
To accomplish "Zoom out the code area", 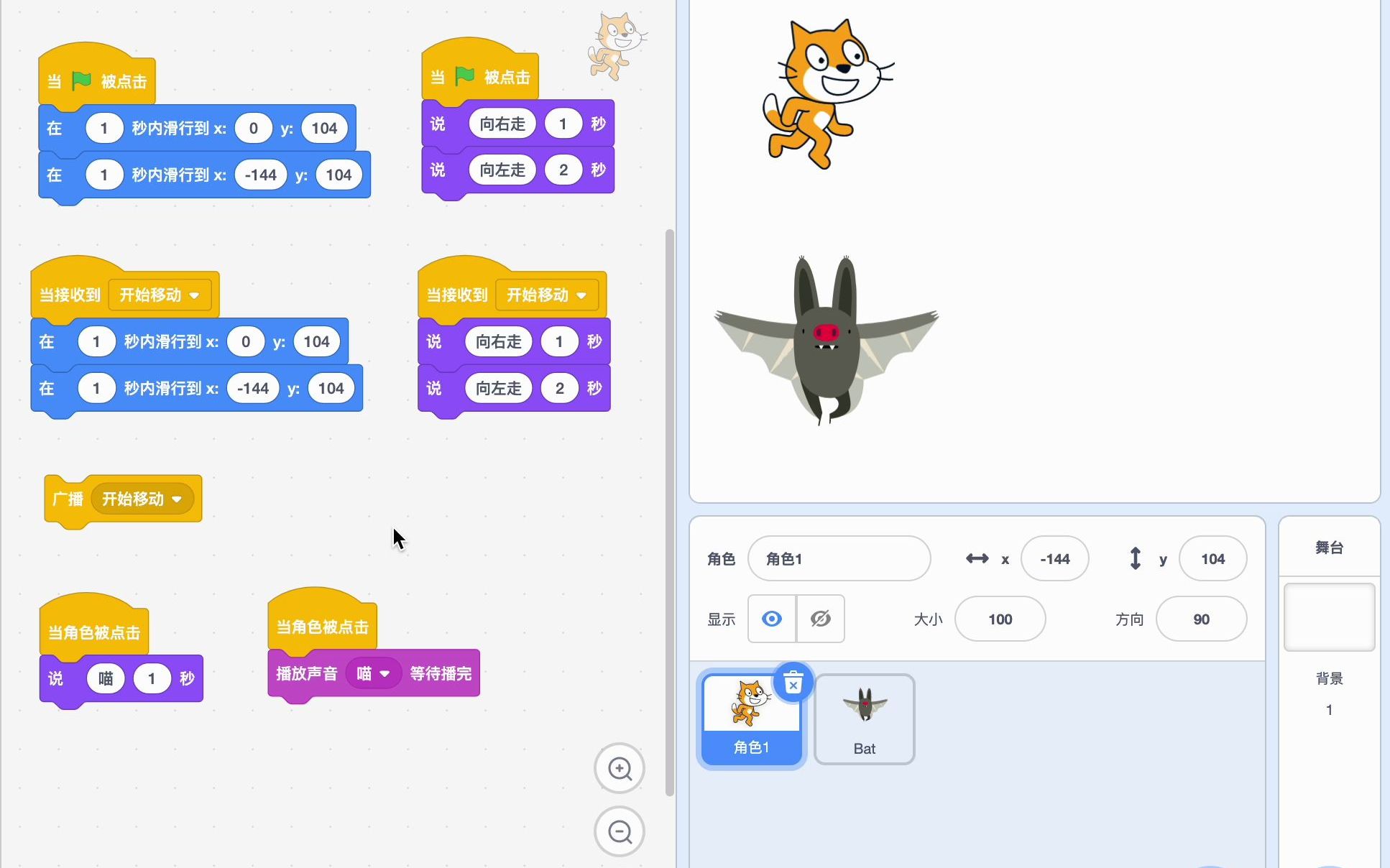I will click(x=619, y=831).
